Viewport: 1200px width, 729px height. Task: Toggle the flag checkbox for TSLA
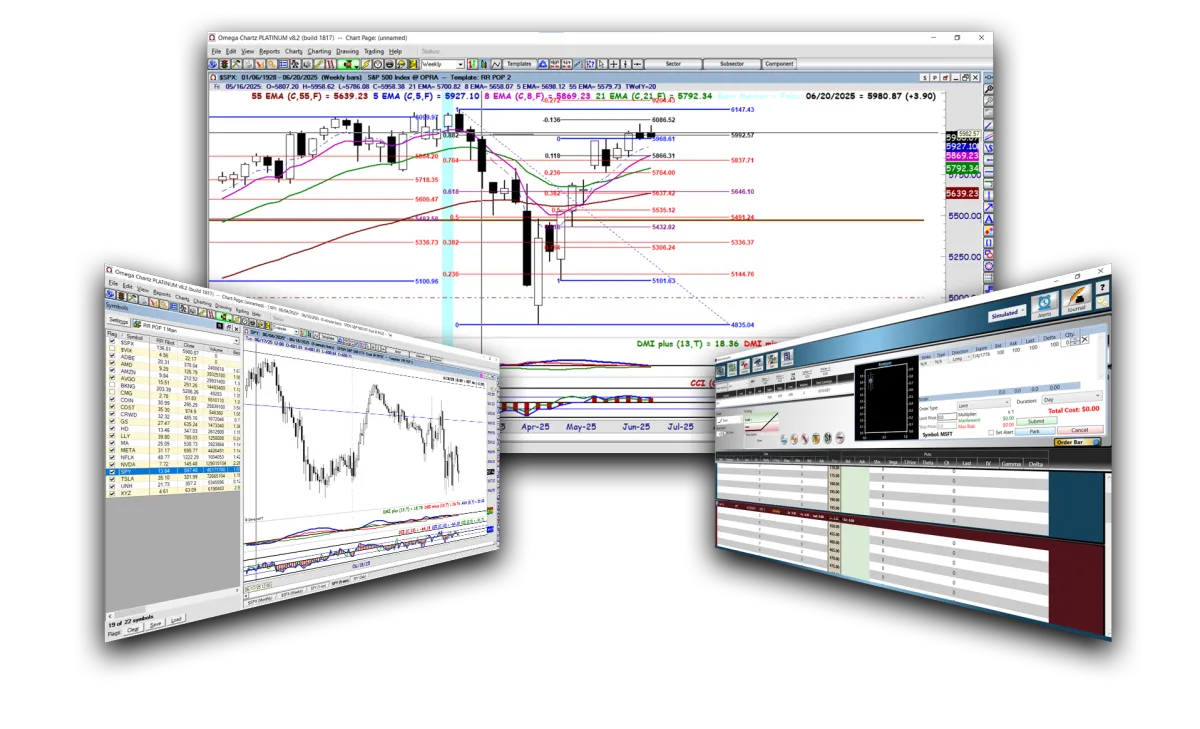click(113, 481)
